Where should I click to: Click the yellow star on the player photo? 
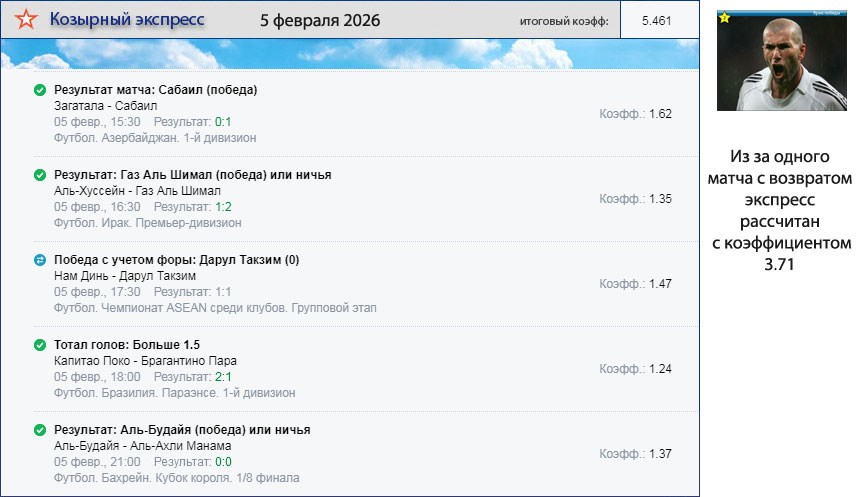(x=725, y=17)
